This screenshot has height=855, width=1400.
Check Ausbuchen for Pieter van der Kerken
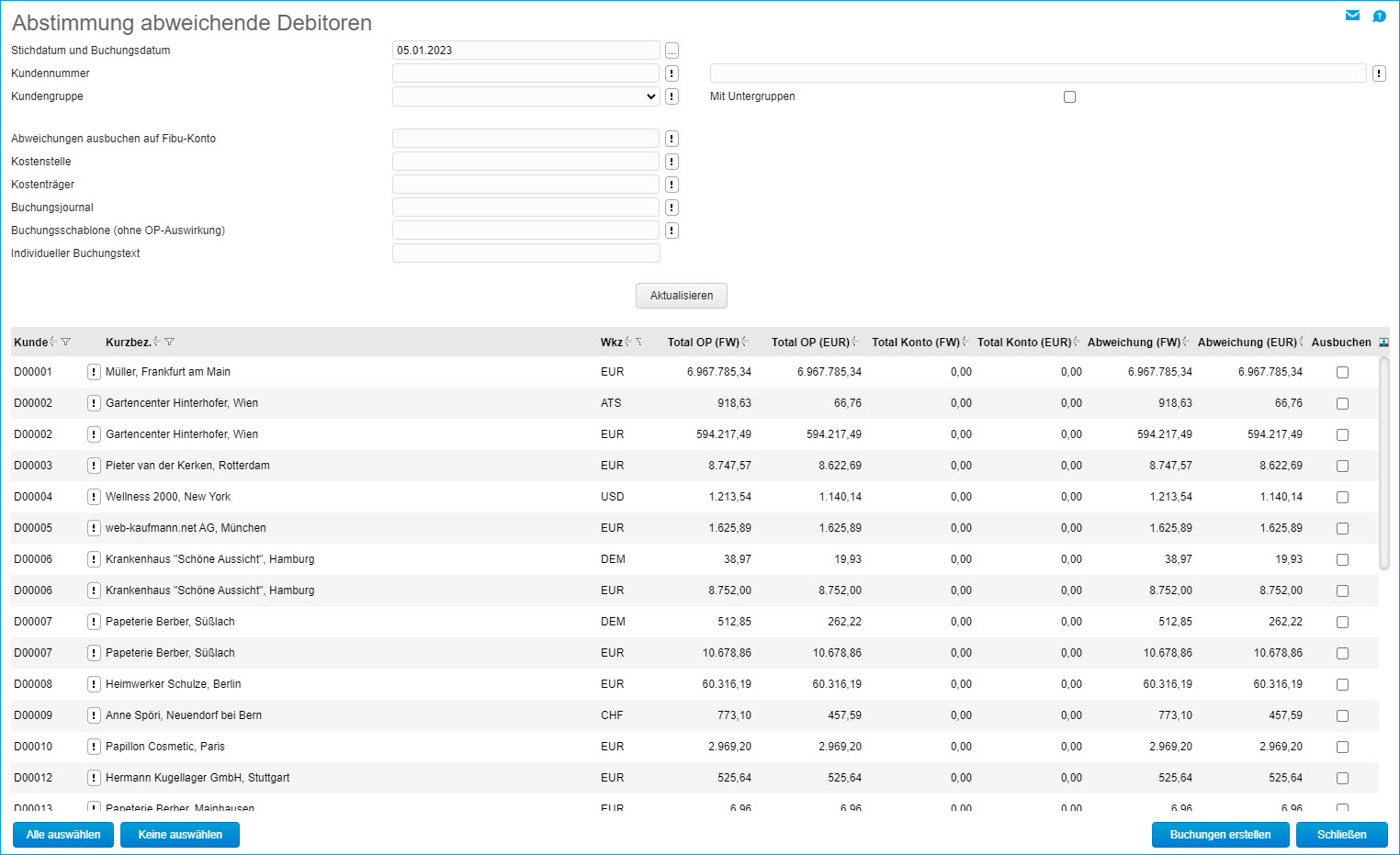point(1342,467)
